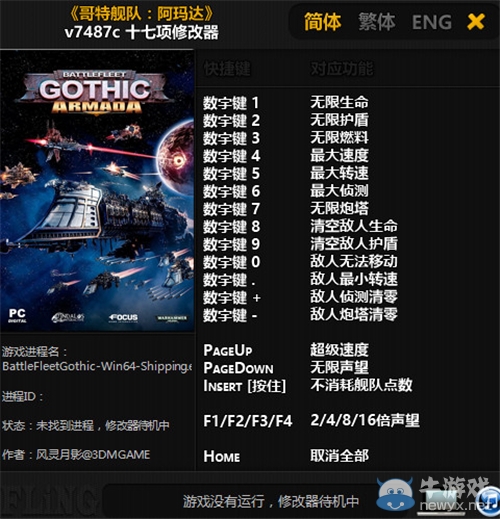
Task: Click the 数字键 5 hotkey label
Action: (x=231, y=173)
